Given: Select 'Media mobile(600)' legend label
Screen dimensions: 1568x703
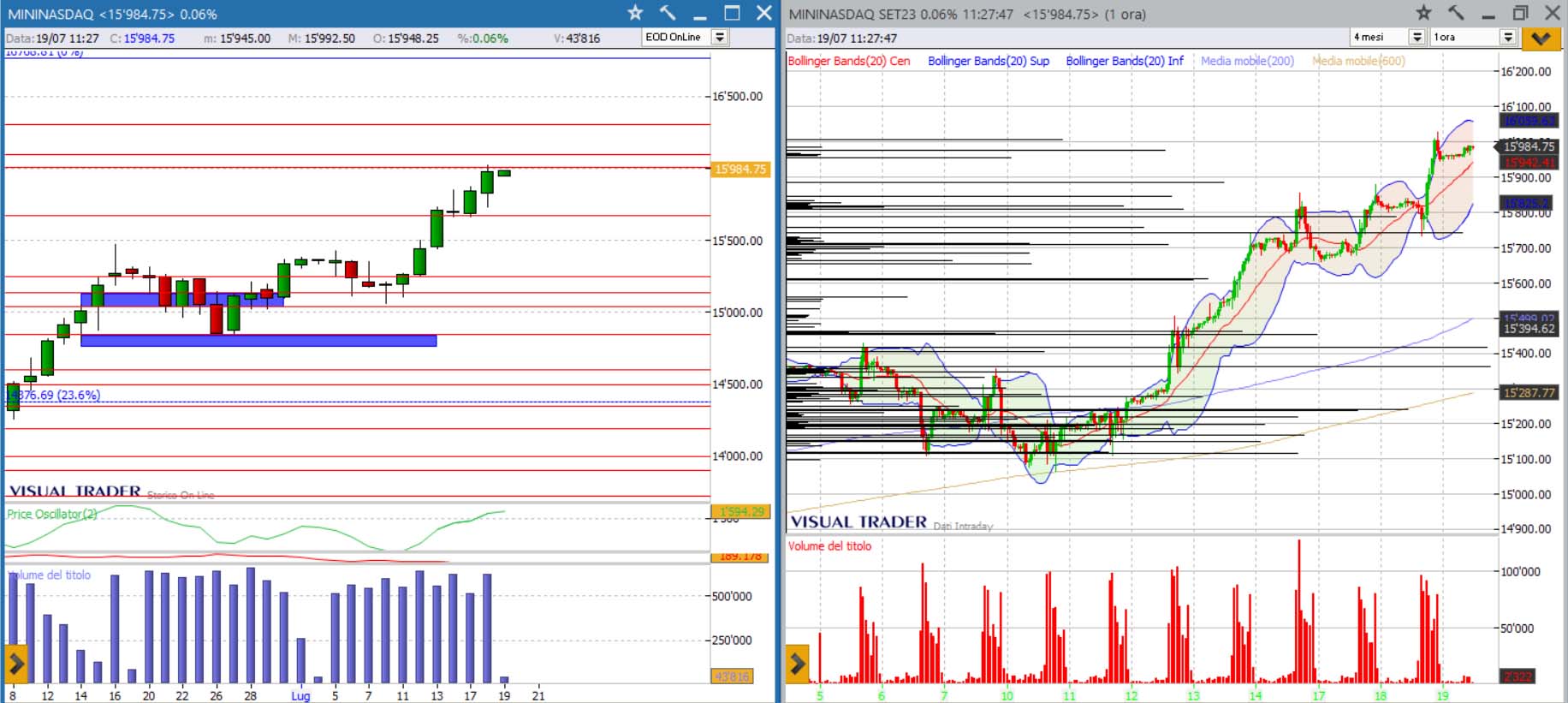Looking at the screenshot, I should pyautogui.click(x=1358, y=61).
